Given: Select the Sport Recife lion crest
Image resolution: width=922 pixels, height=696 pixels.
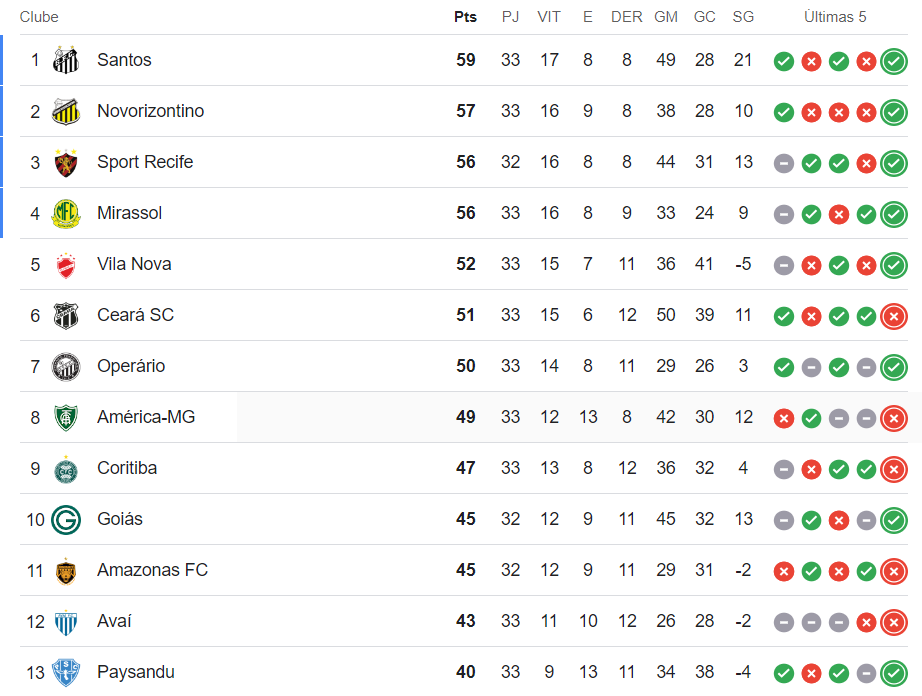Looking at the screenshot, I should click(x=66, y=162).
